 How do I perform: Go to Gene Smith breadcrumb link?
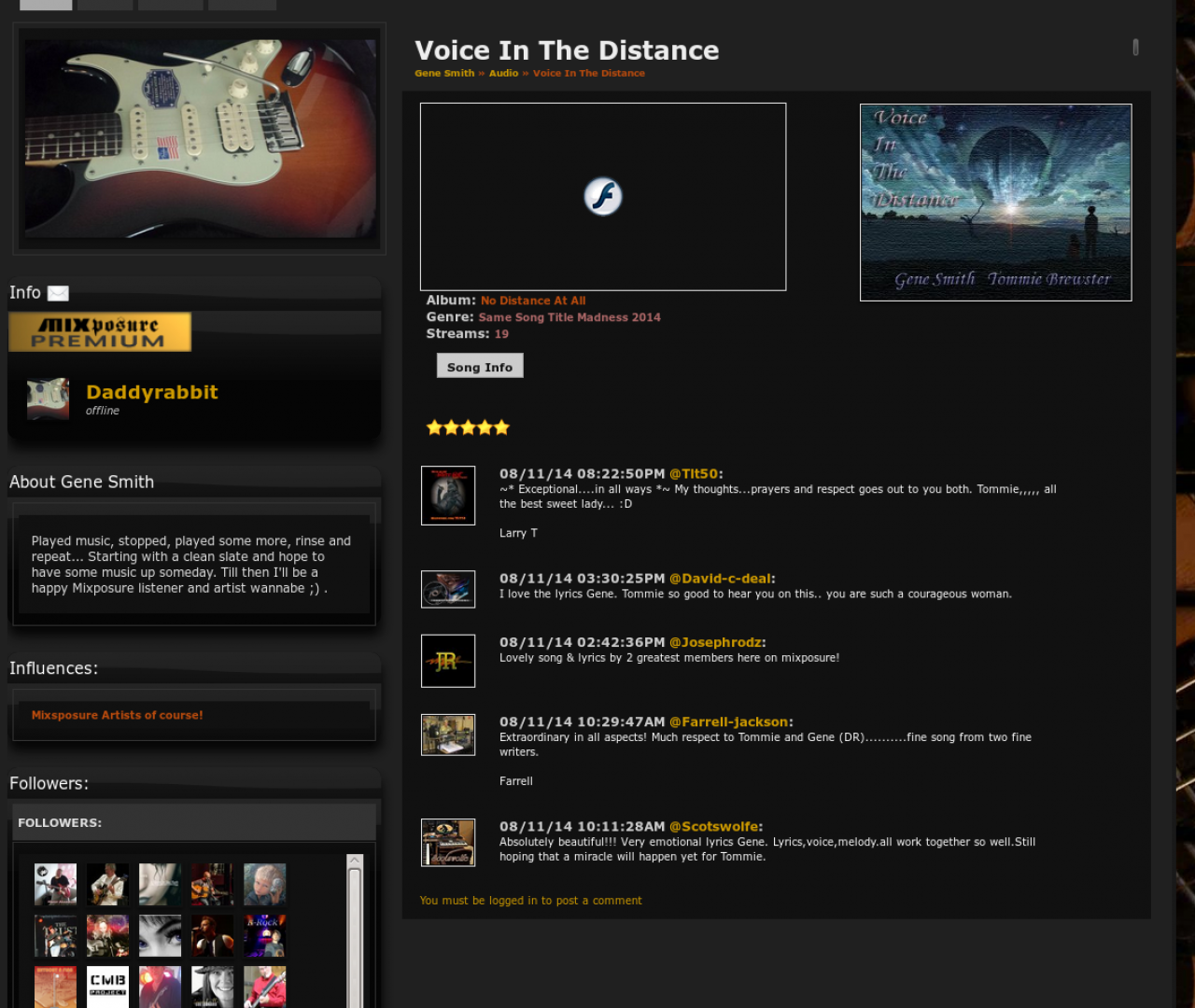[444, 73]
